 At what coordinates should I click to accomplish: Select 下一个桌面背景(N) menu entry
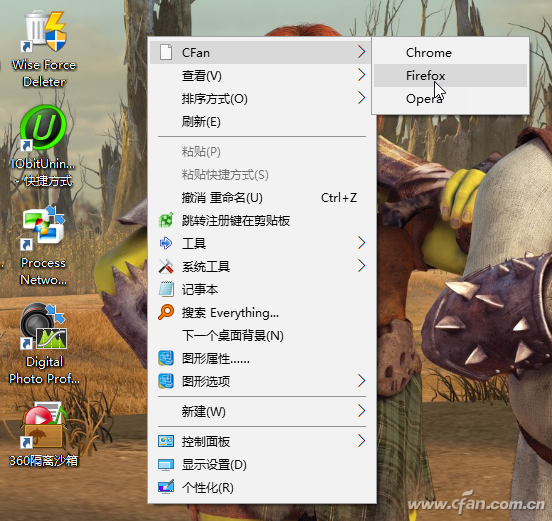coord(262,335)
